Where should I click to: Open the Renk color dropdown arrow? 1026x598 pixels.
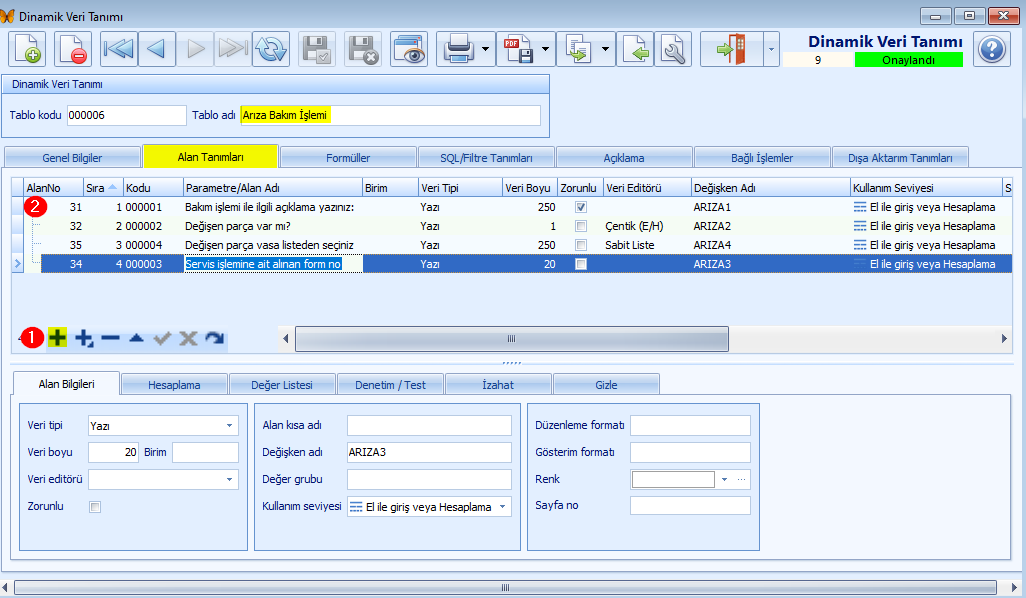[x=724, y=480]
